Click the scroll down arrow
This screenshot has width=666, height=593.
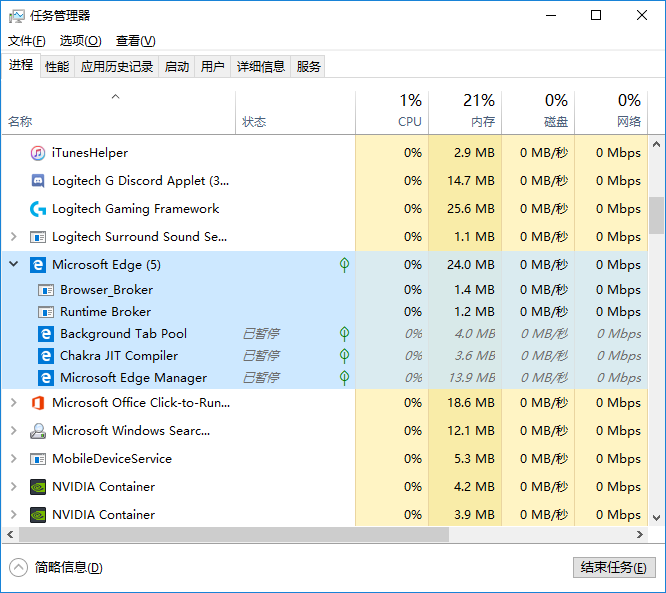coord(656,518)
